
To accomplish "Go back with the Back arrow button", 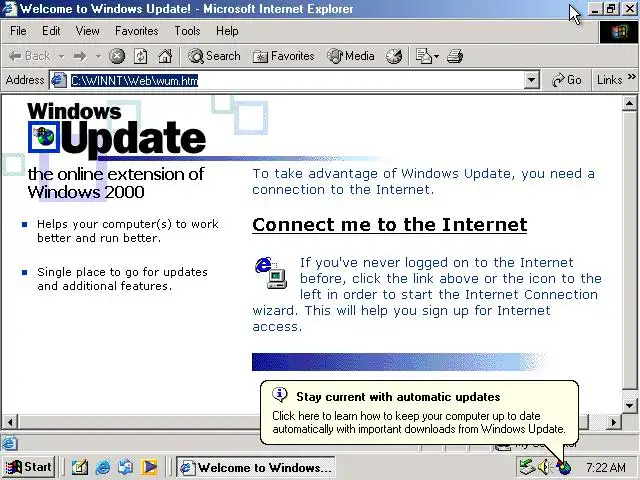I will pyautogui.click(x=29, y=56).
